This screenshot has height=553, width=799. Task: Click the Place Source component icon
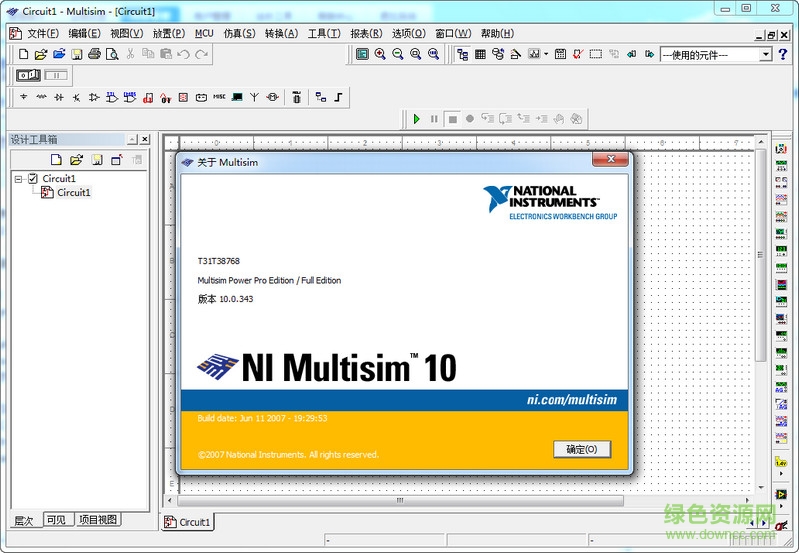[x=23, y=98]
